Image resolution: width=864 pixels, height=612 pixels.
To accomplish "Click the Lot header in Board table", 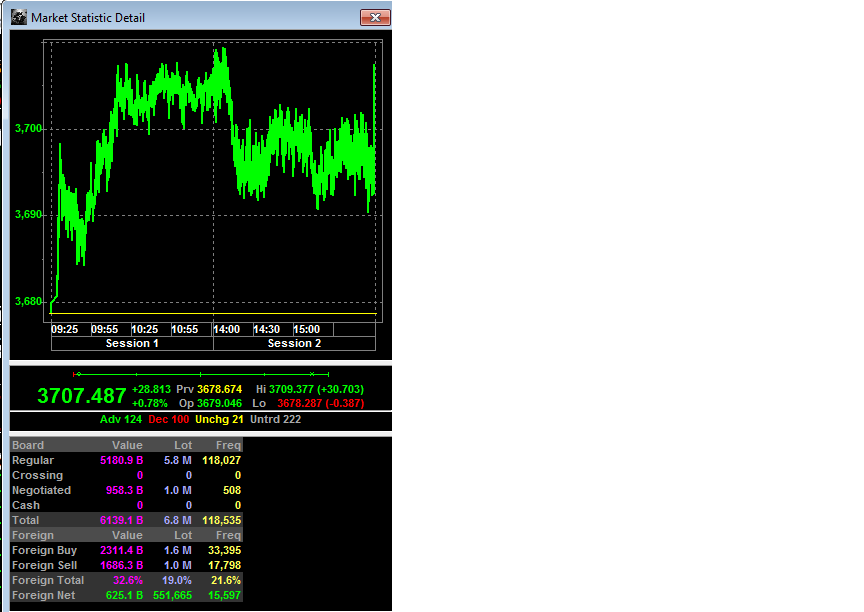I will coord(183,445).
